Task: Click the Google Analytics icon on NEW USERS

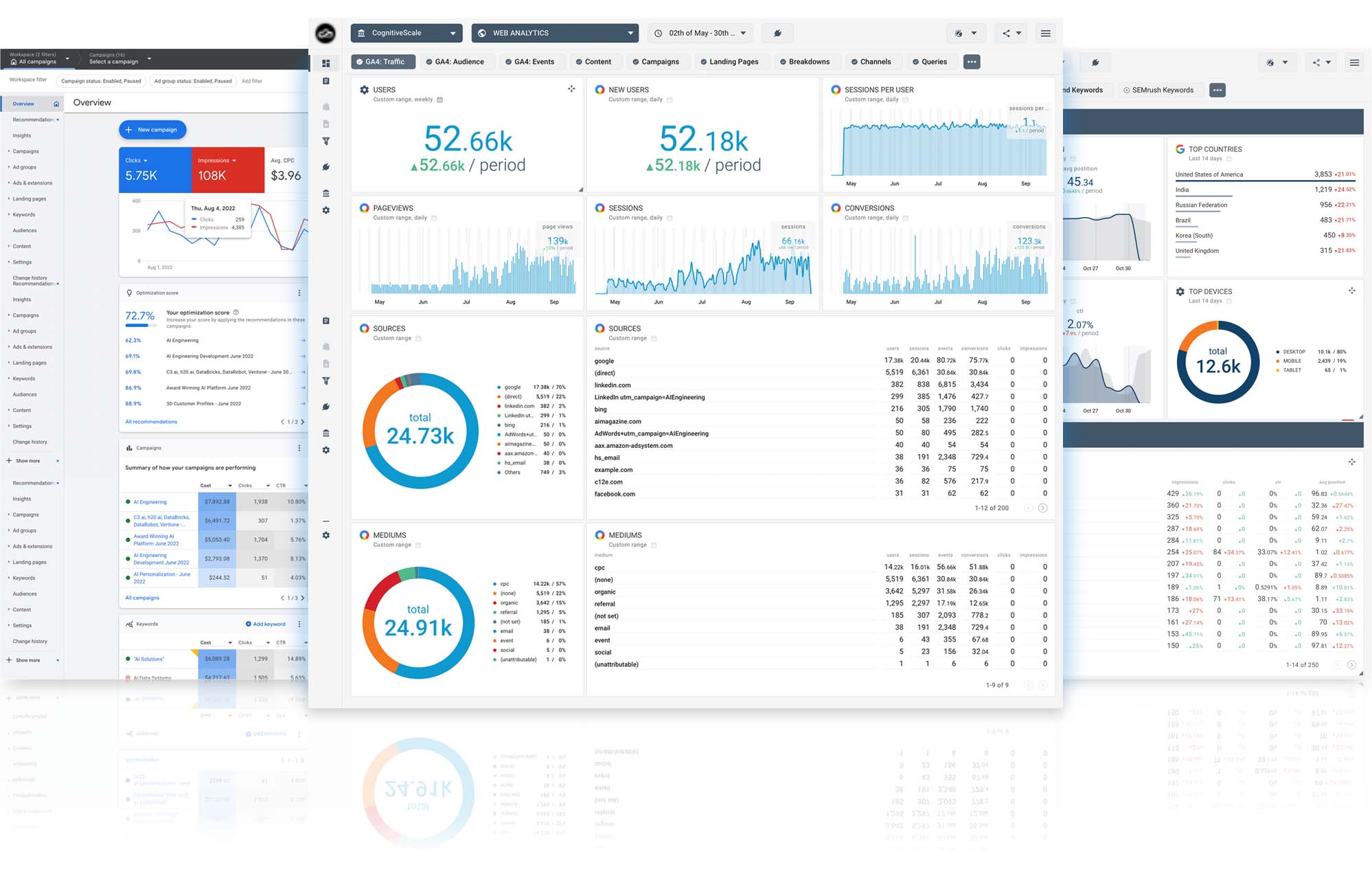Action: point(599,89)
